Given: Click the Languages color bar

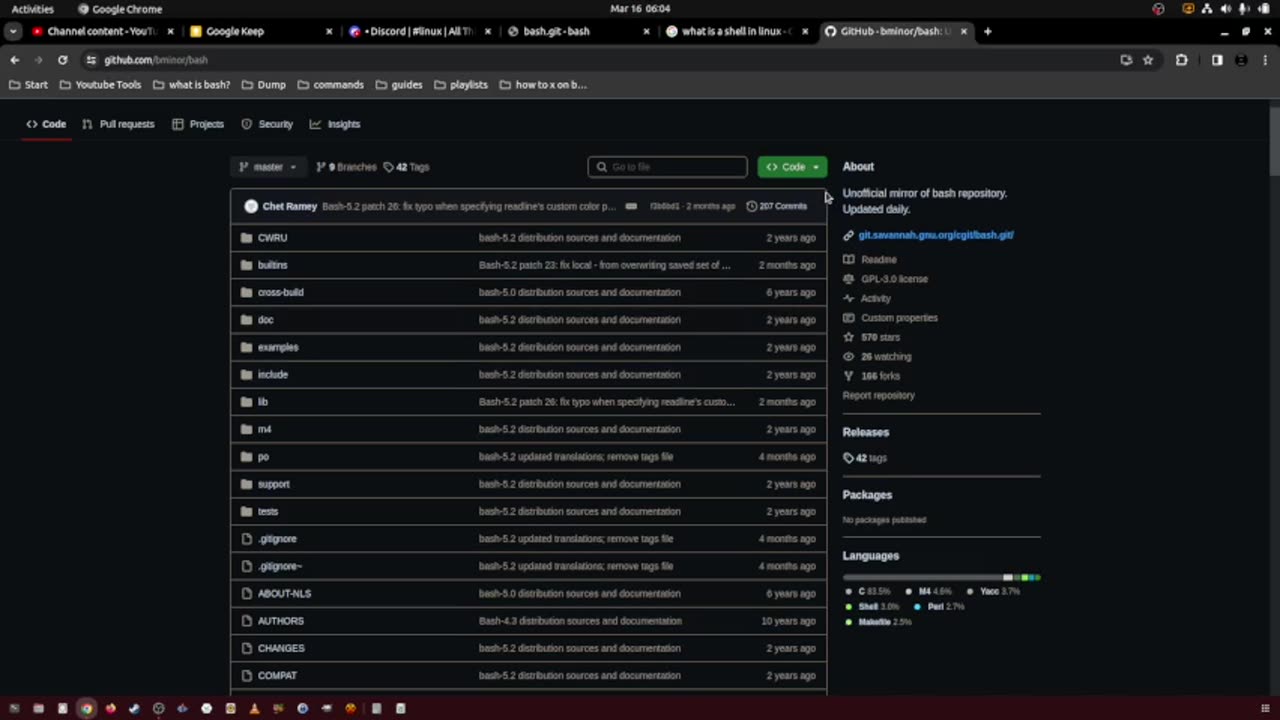Looking at the screenshot, I should (941, 578).
